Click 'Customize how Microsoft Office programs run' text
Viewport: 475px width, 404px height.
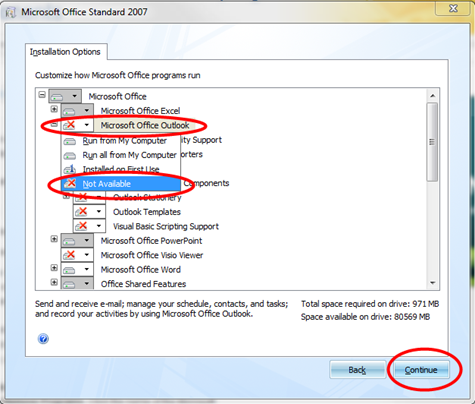118,75
